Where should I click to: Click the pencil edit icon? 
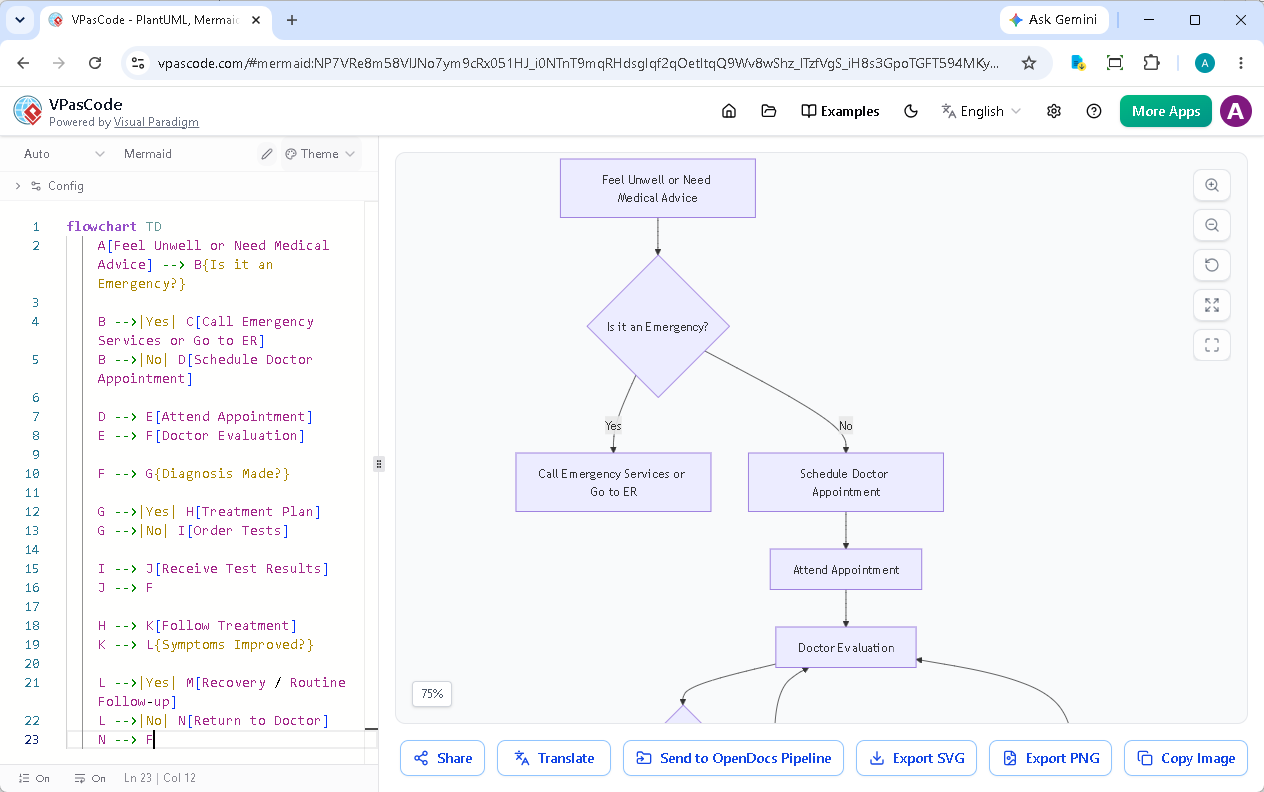267,154
